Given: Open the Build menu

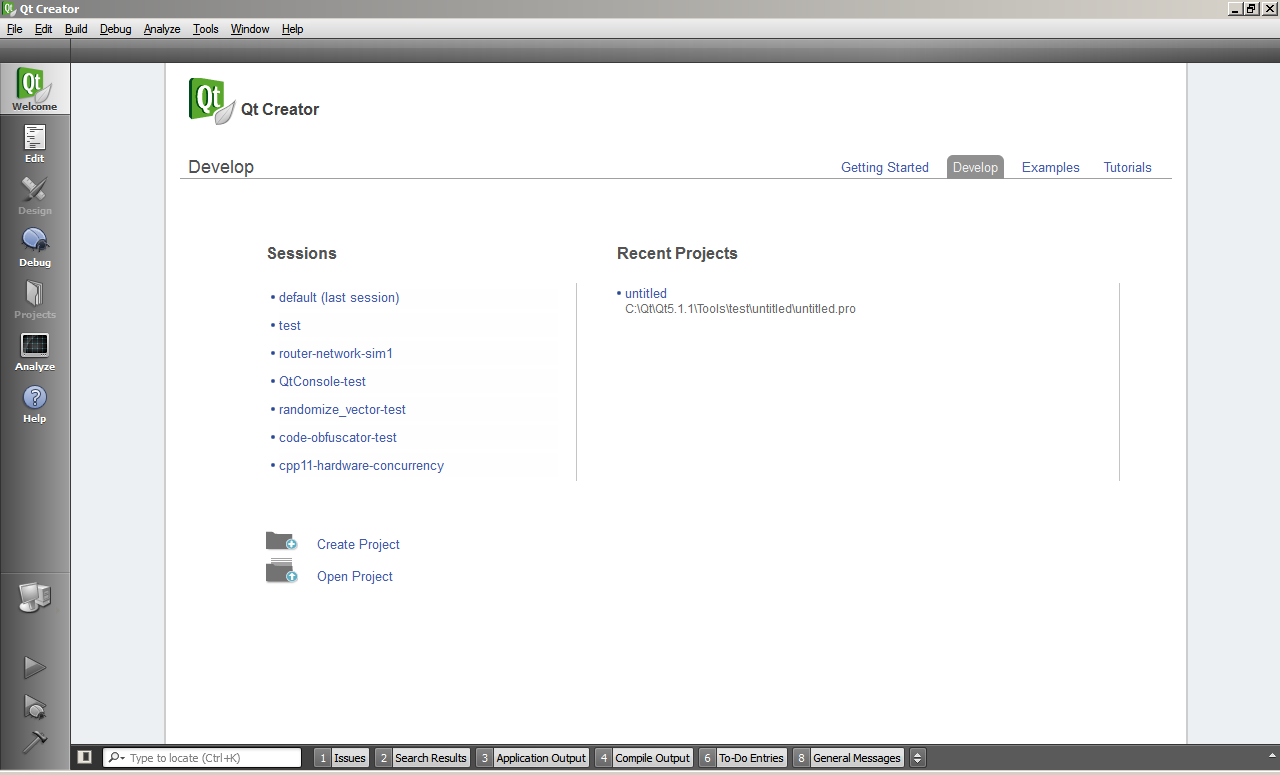Looking at the screenshot, I should pyautogui.click(x=76, y=29).
